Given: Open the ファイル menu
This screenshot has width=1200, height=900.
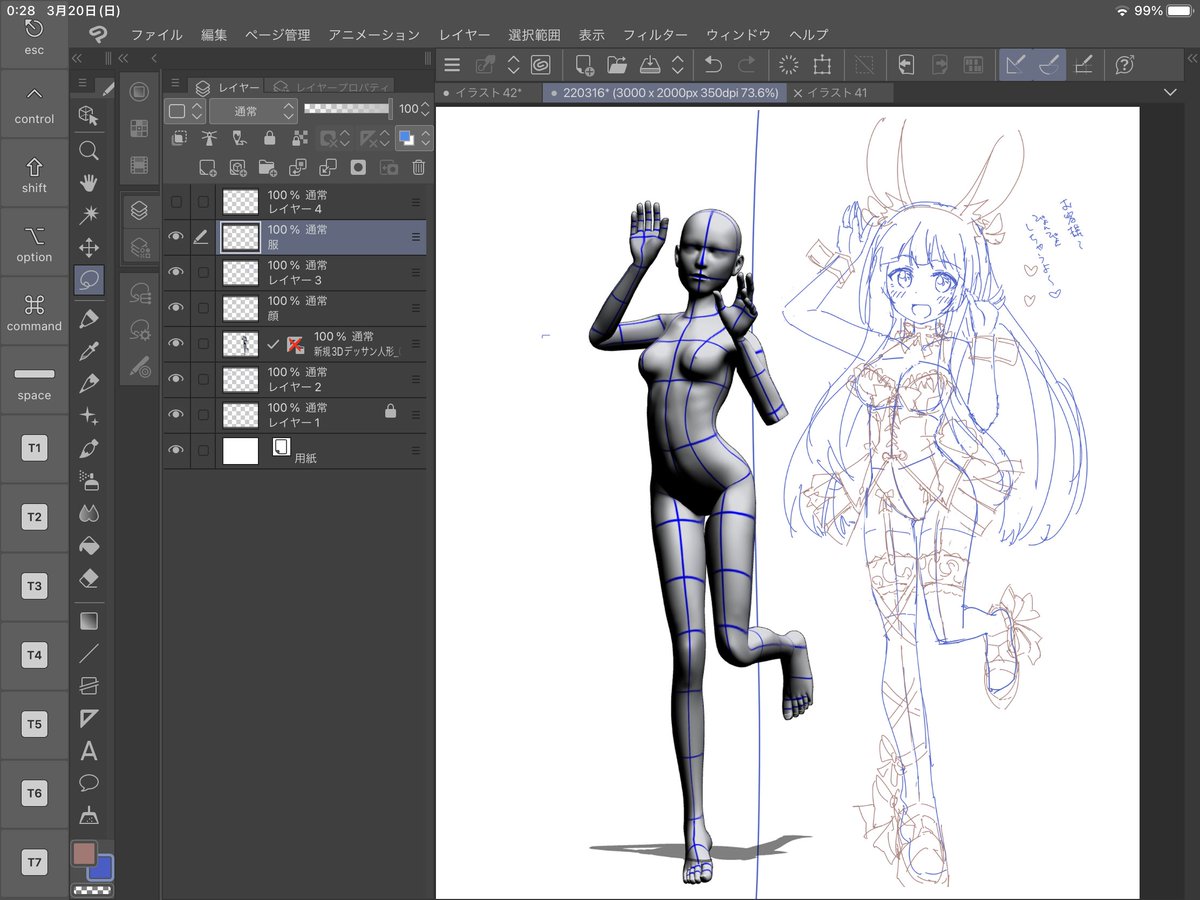Looking at the screenshot, I should click(x=156, y=35).
